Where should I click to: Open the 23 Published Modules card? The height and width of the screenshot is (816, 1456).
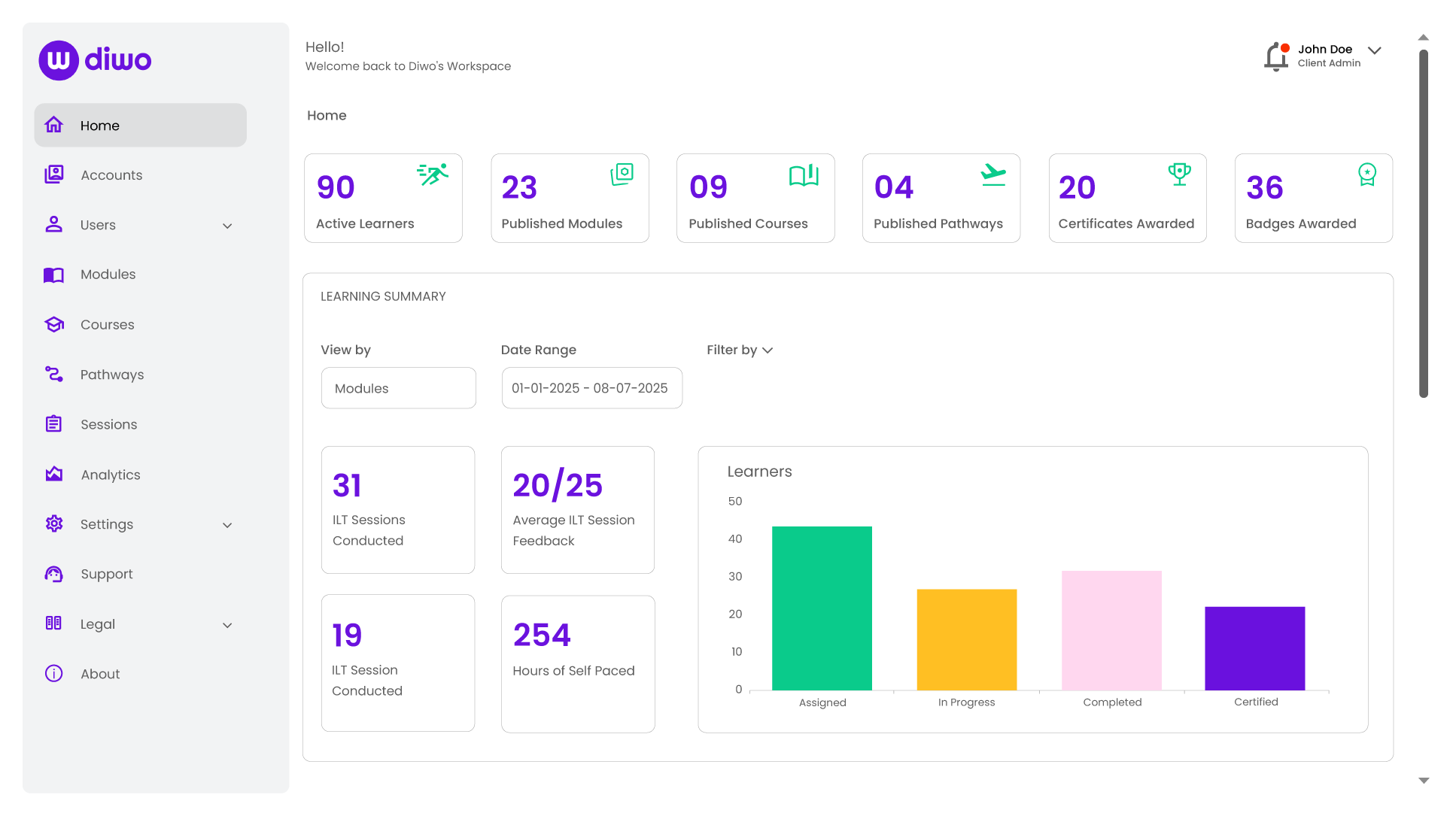tap(570, 198)
